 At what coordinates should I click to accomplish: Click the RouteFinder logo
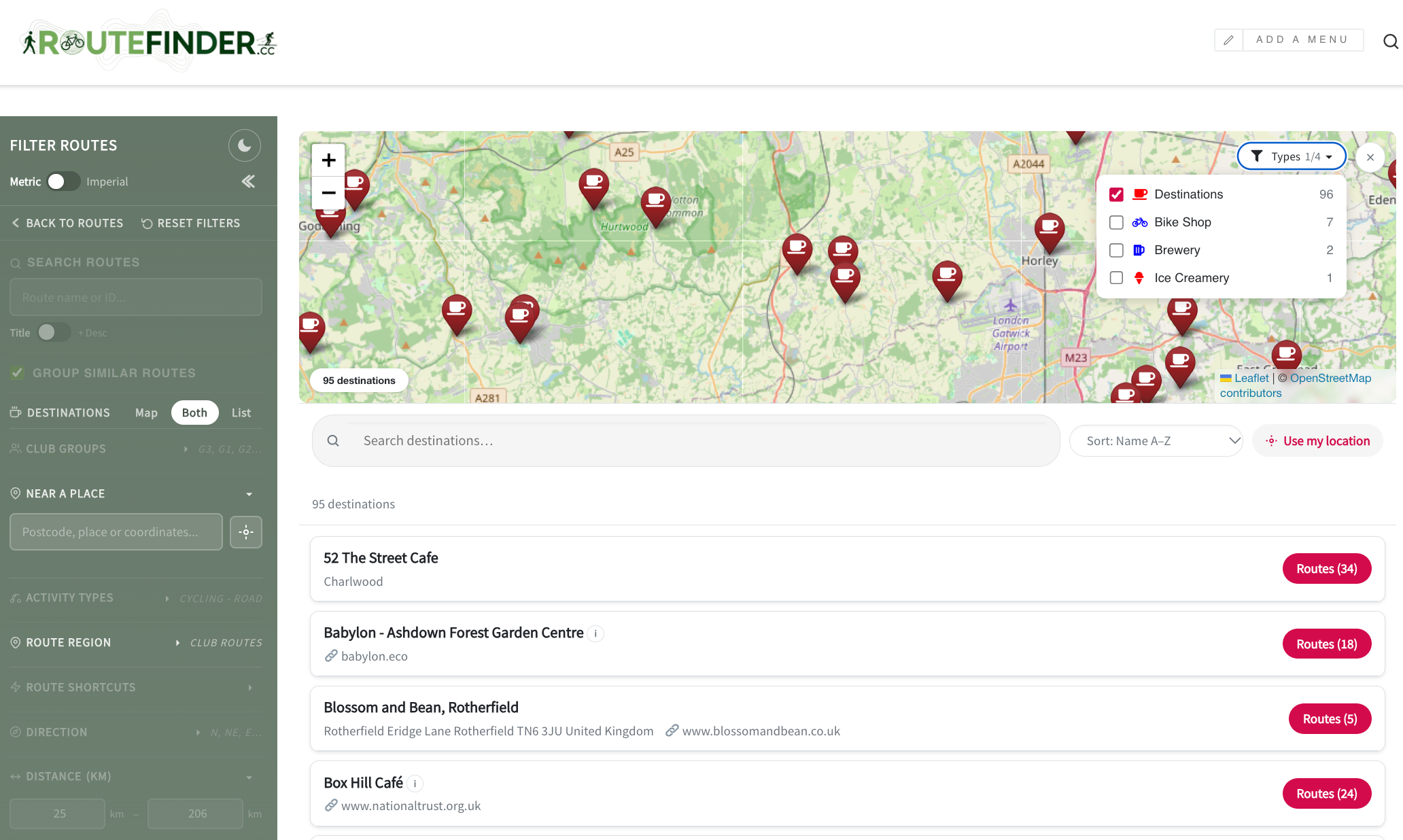pyautogui.click(x=150, y=41)
